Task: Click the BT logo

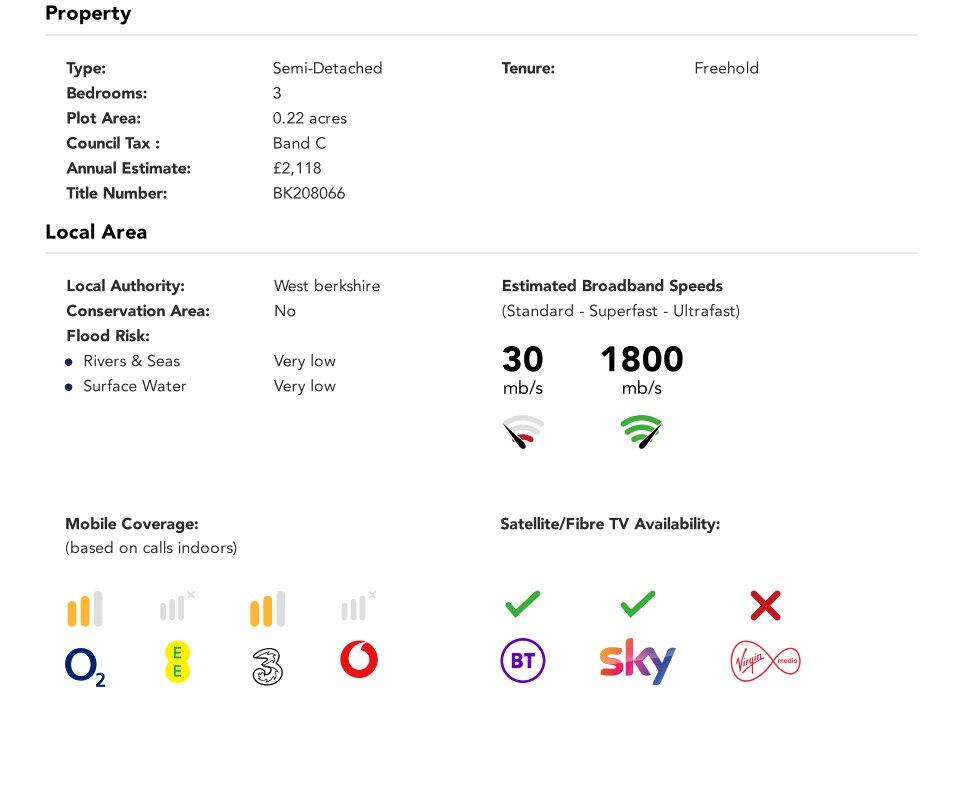Action: click(x=523, y=661)
